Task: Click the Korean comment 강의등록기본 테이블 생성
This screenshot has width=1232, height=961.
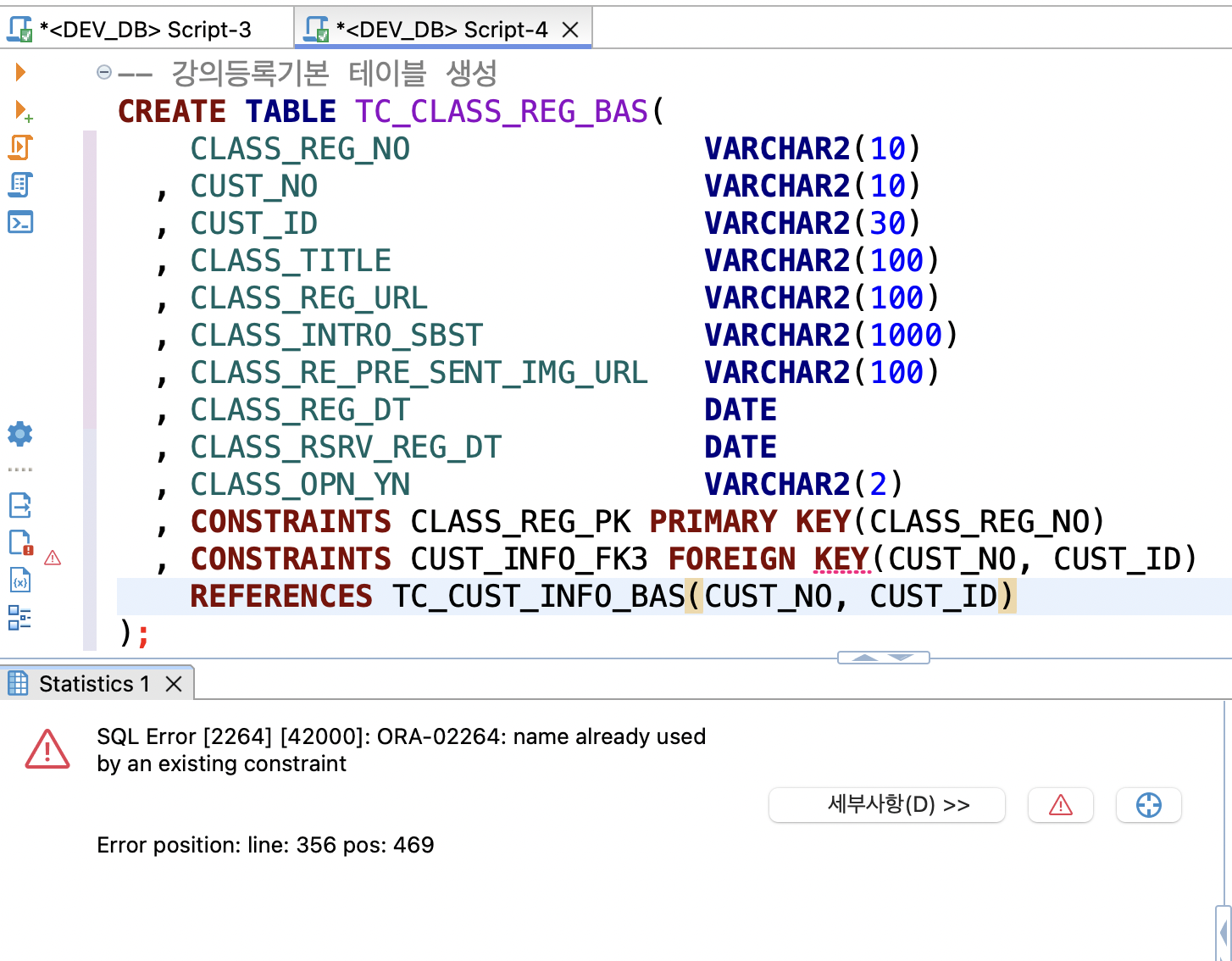Action: pos(334,73)
